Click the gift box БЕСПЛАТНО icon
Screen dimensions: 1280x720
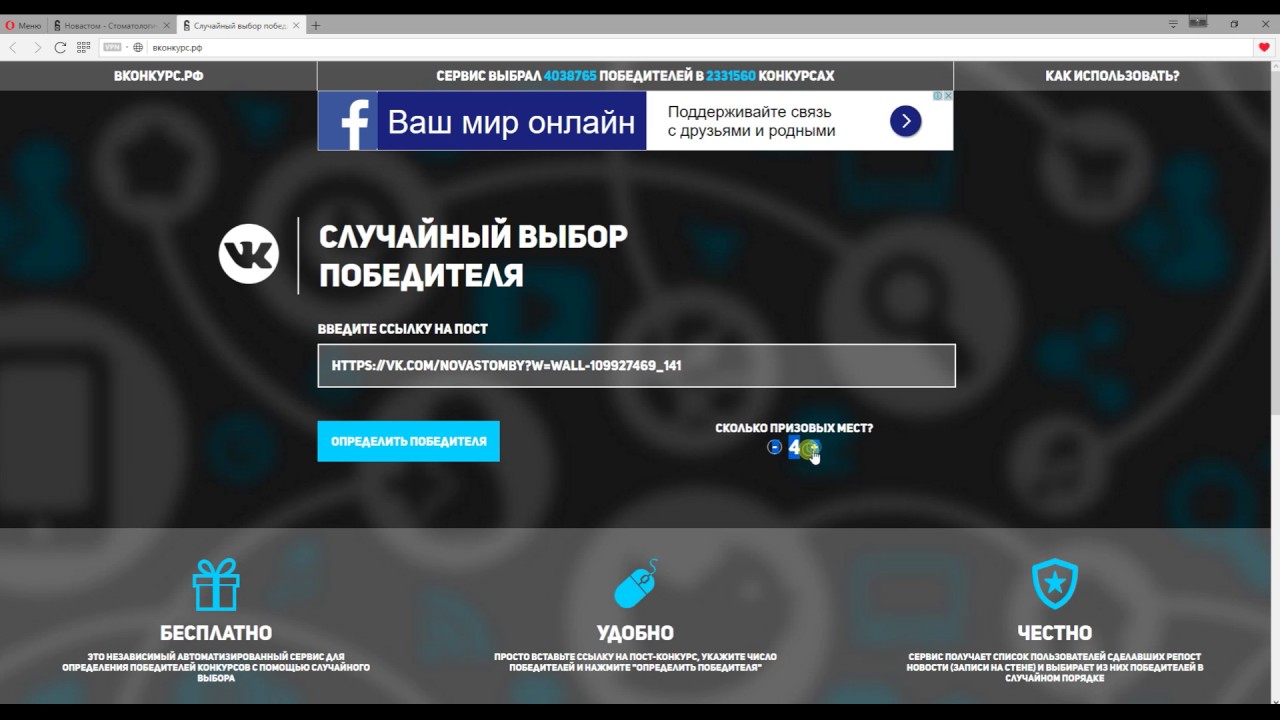(216, 584)
